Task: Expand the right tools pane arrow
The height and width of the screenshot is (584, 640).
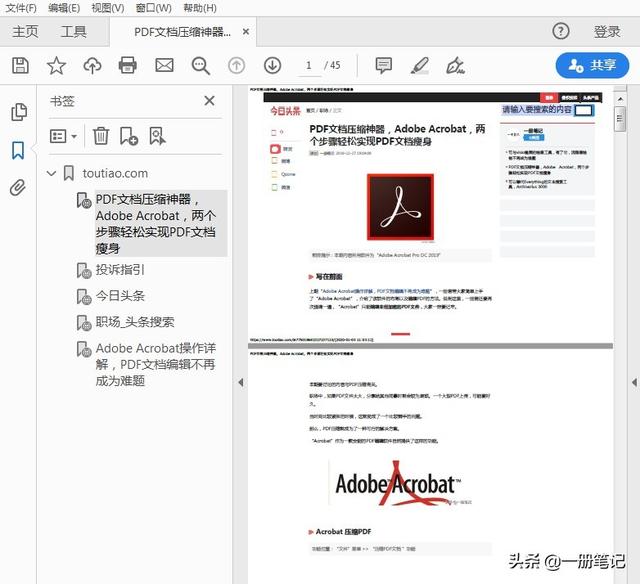Action: coord(634,382)
